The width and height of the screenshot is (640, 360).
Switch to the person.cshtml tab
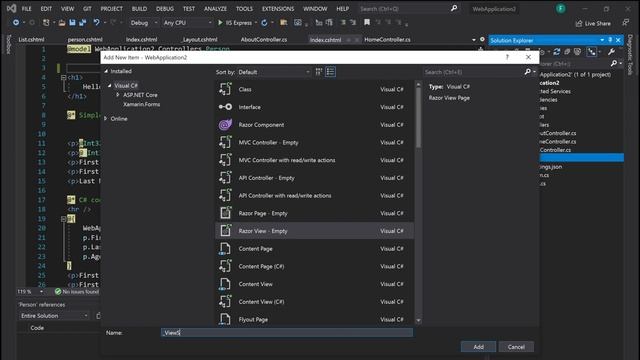[x=85, y=40]
